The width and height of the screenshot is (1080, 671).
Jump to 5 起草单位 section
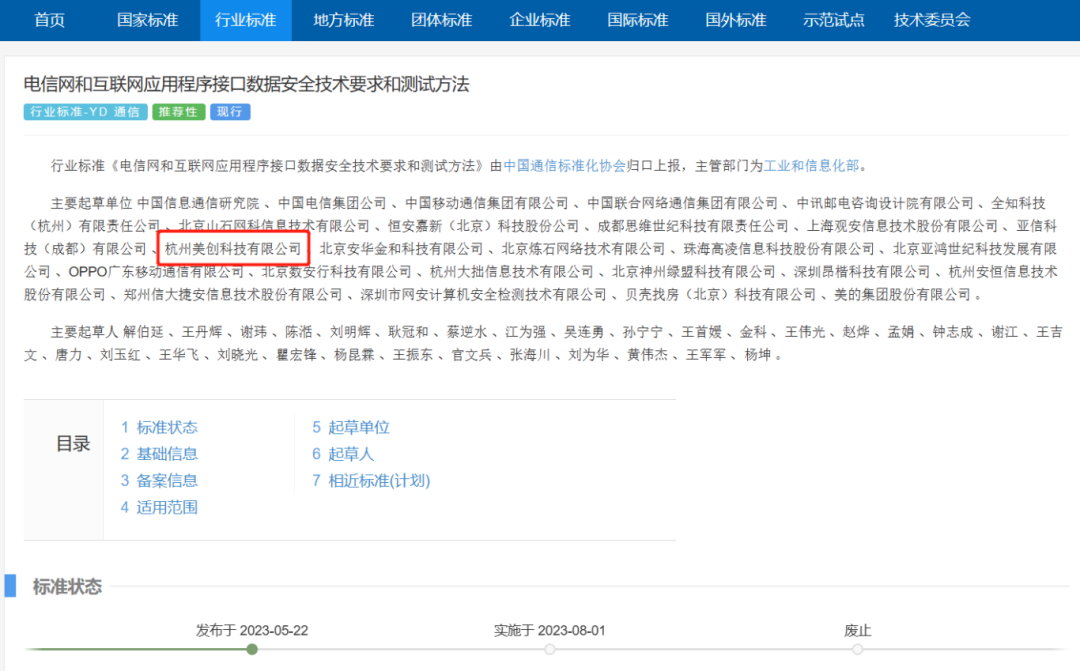pos(351,427)
